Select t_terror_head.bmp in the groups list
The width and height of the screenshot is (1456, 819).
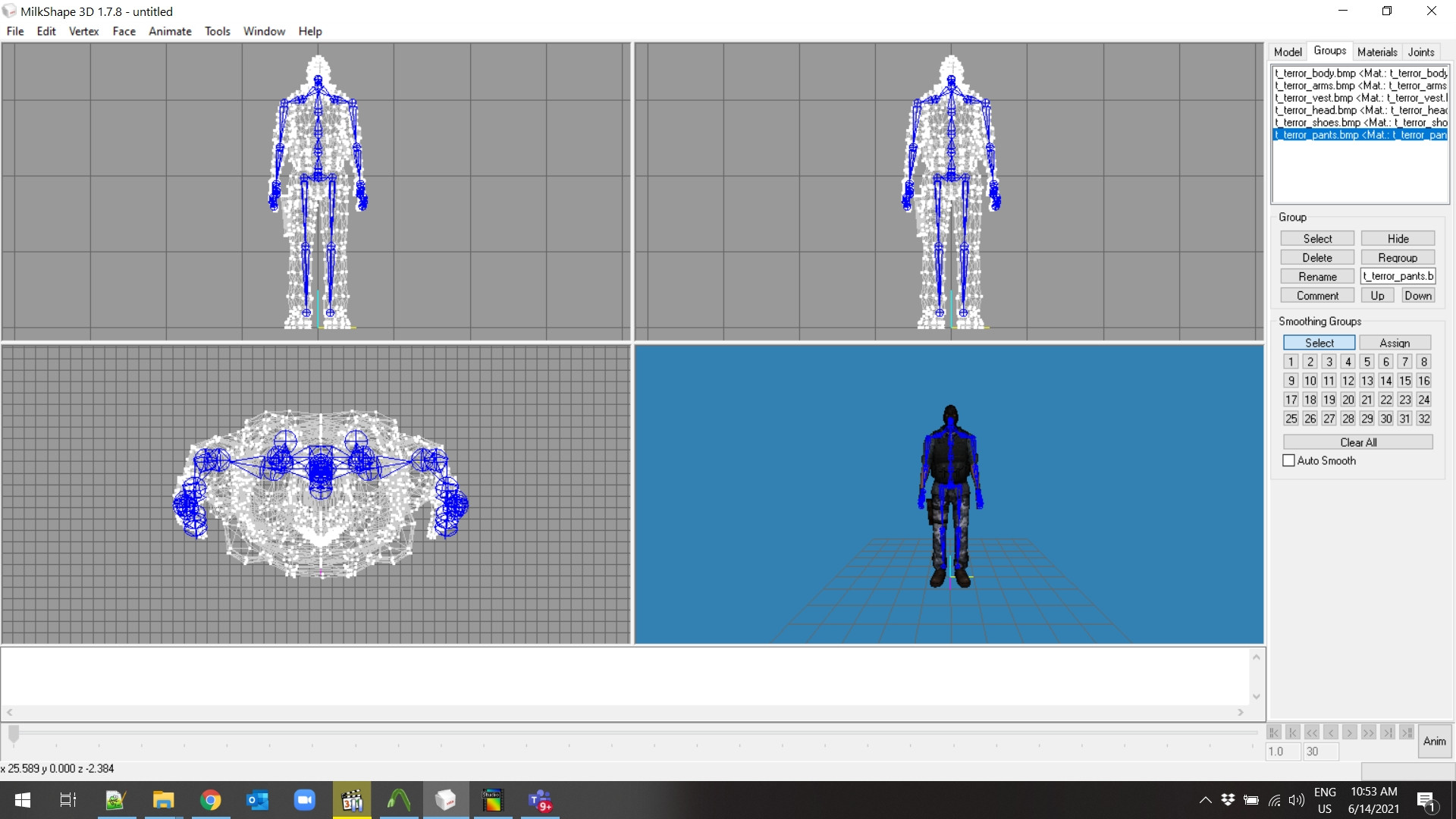pyautogui.click(x=1357, y=110)
